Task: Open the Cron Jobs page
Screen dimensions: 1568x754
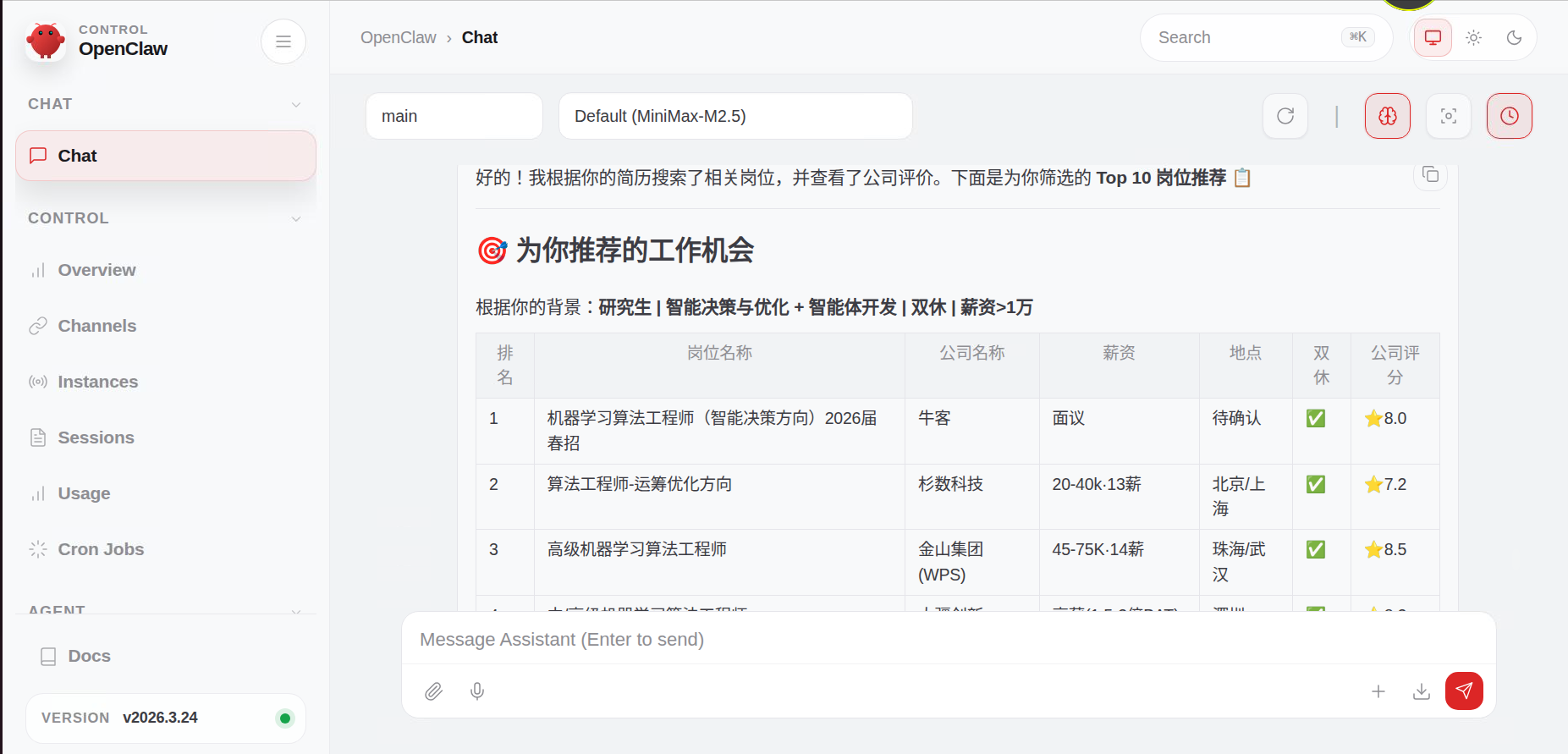Action: click(x=166, y=549)
